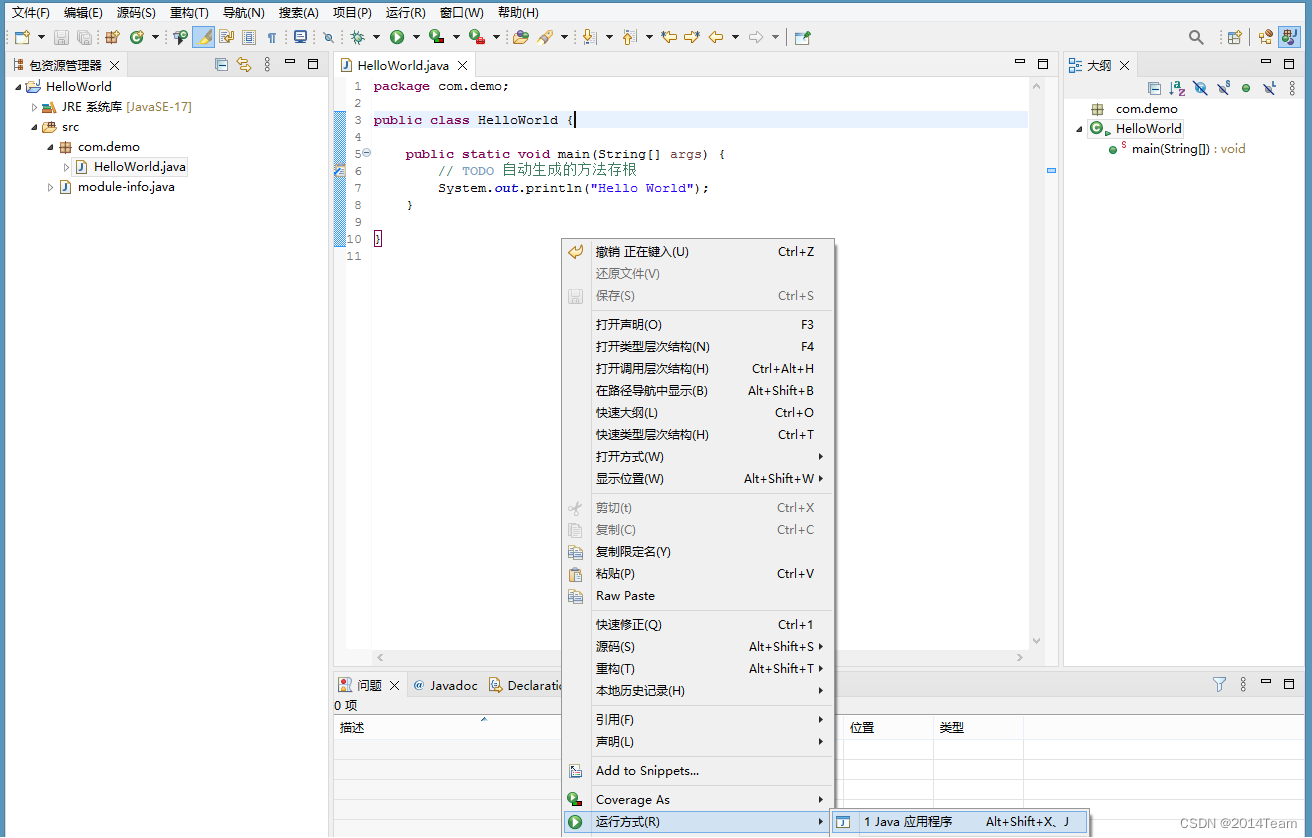Click the green Run button in toolbar
The width and height of the screenshot is (1312, 838).
[397, 37]
